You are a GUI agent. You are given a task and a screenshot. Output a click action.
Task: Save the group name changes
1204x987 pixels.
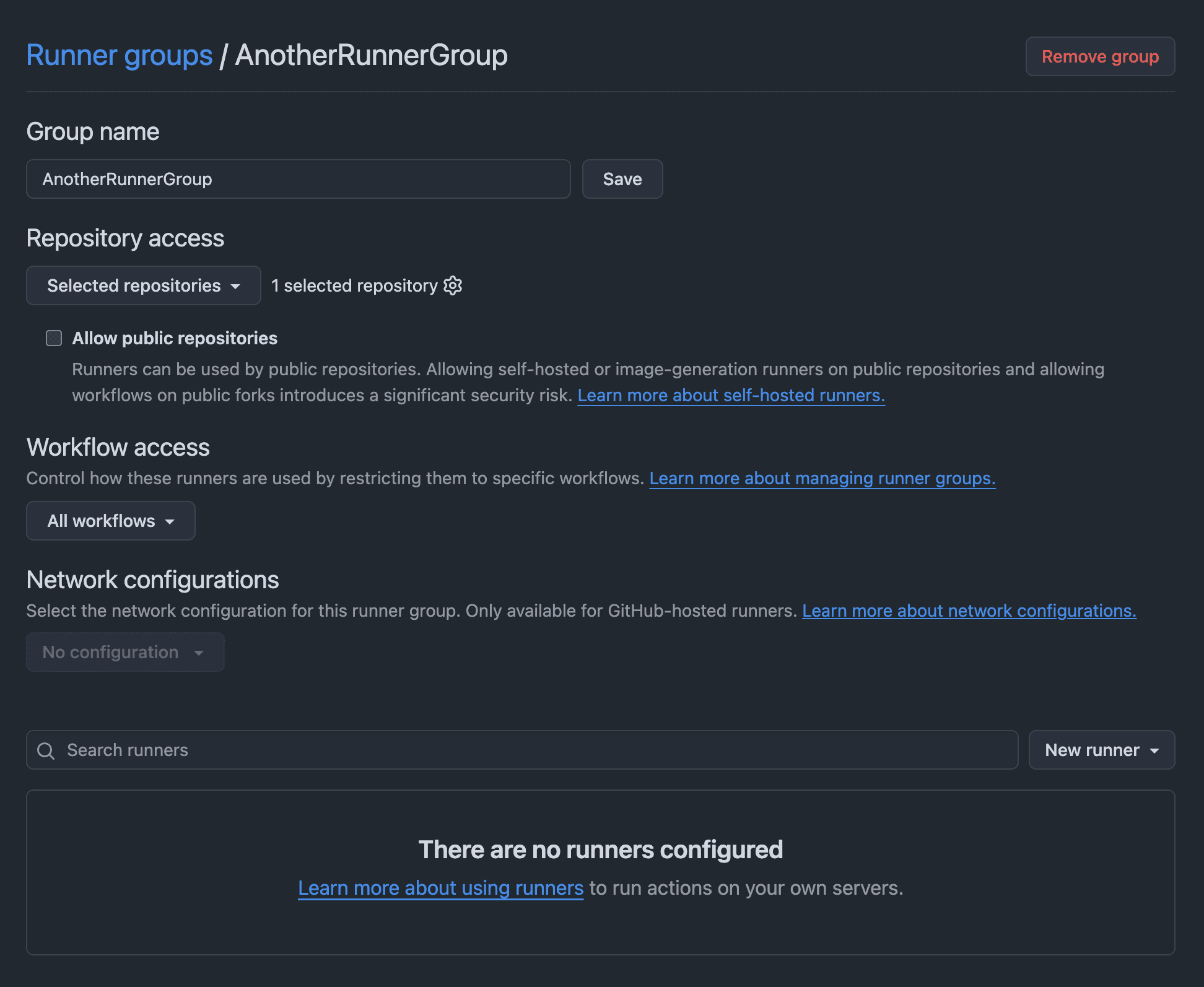point(622,179)
